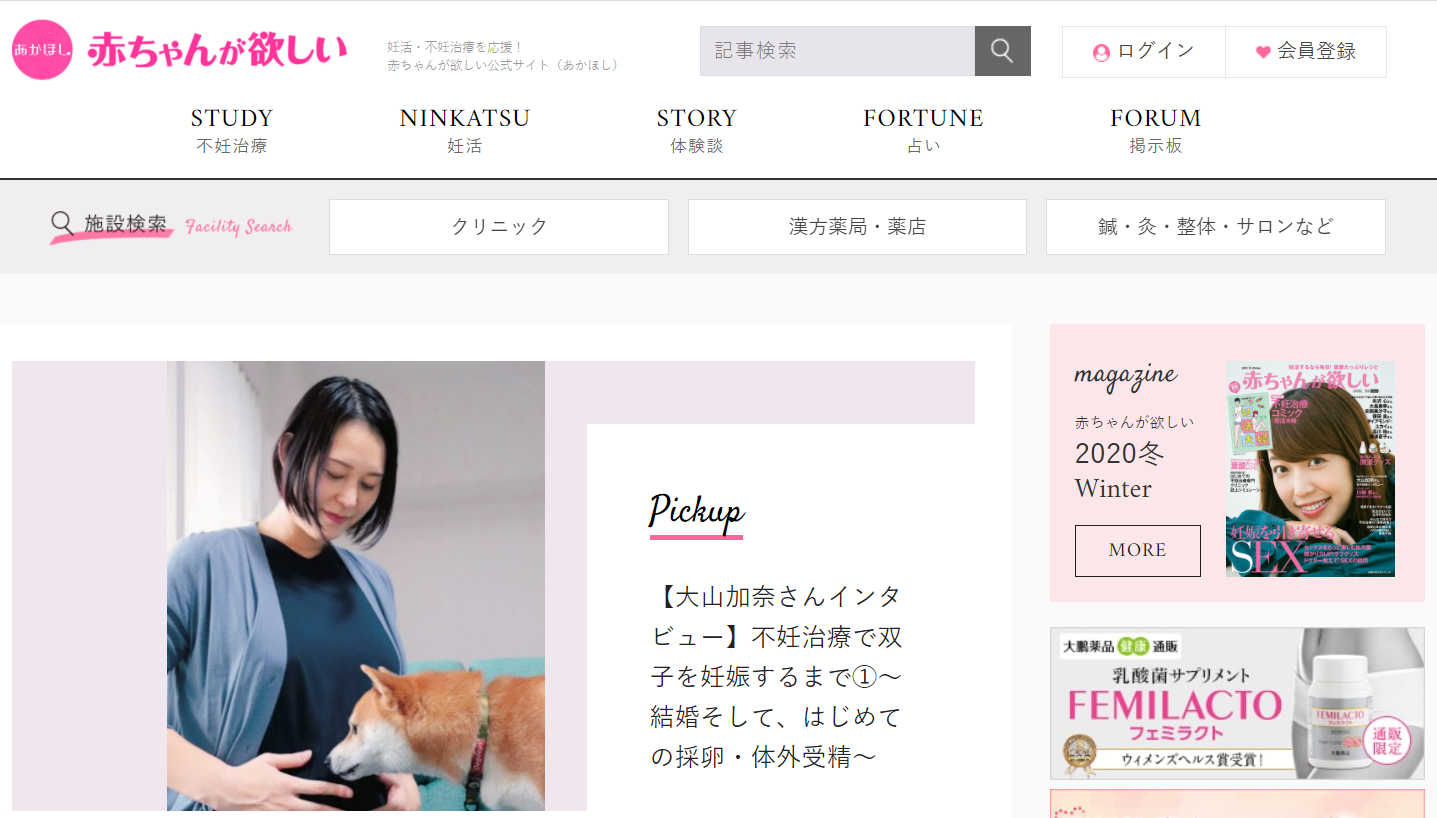Click the pink heart registration icon
1437x818 pixels.
pos(1263,52)
